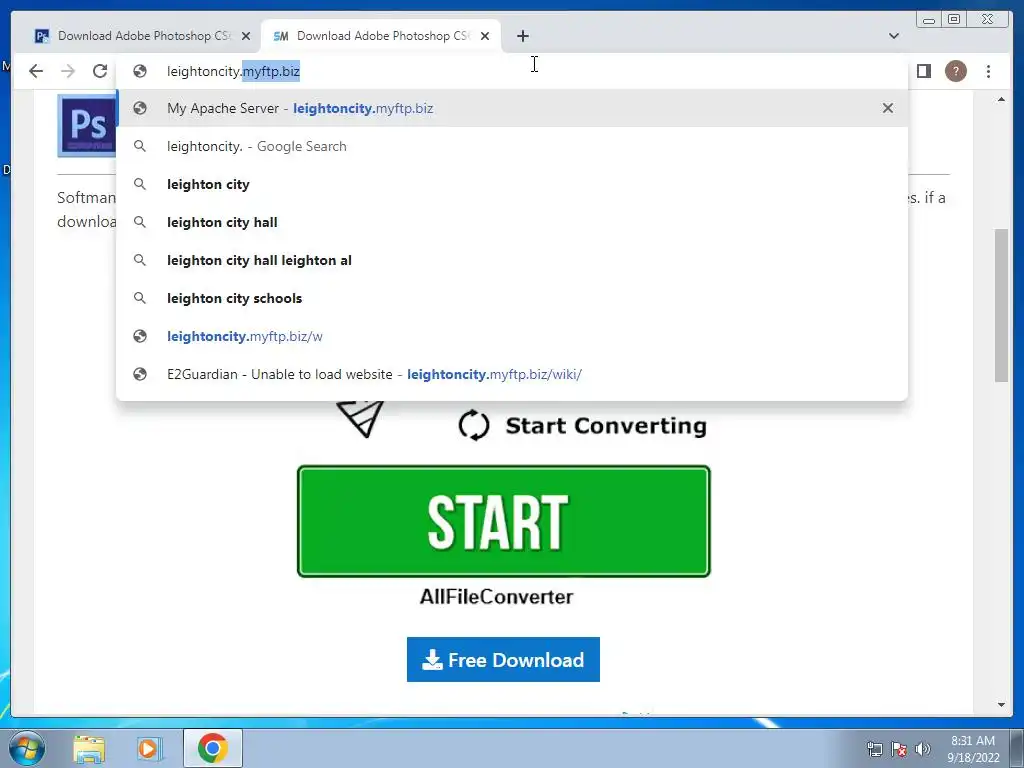Choose 'leighton city schools' suggestion
This screenshot has height=768, width=1024.
point(512,298)
